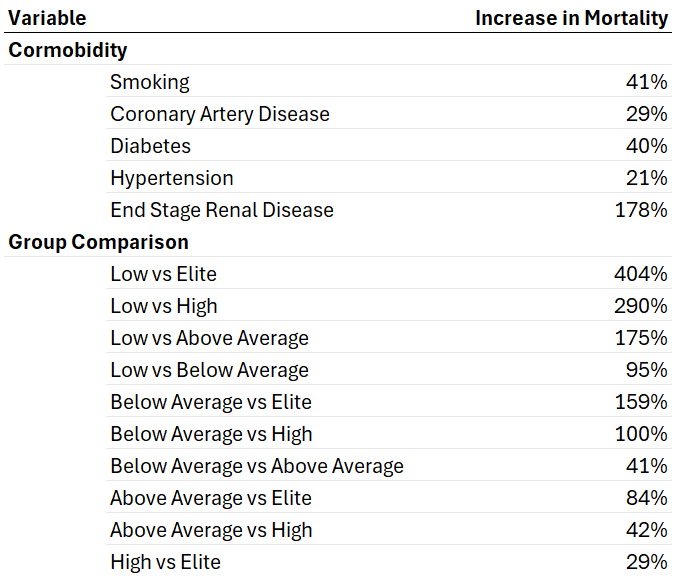Screen dimensions: 679x584
Task: Select Below Average vs Above Average label
Action: [x=257, y=466]
